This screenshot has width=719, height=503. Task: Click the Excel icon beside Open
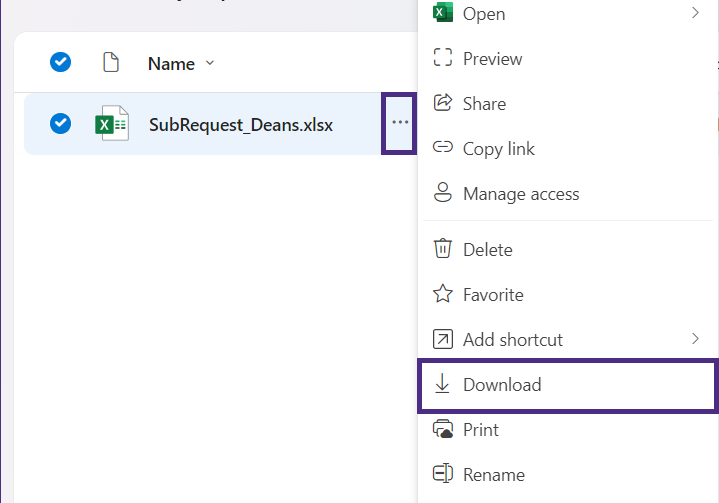(442, 13)
